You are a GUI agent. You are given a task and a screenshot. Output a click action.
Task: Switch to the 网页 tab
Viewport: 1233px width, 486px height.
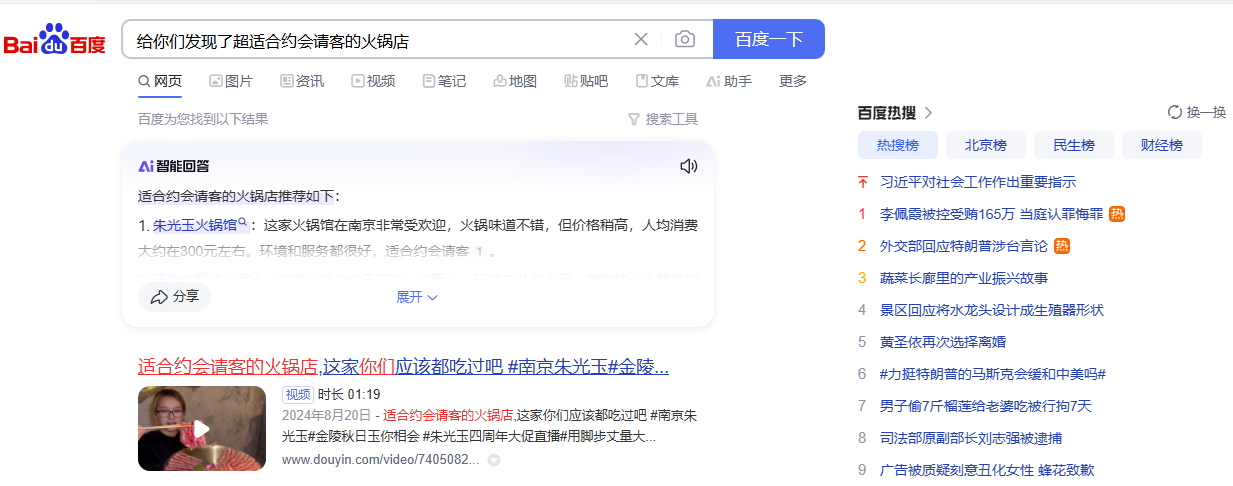click(x=160, y=81)
